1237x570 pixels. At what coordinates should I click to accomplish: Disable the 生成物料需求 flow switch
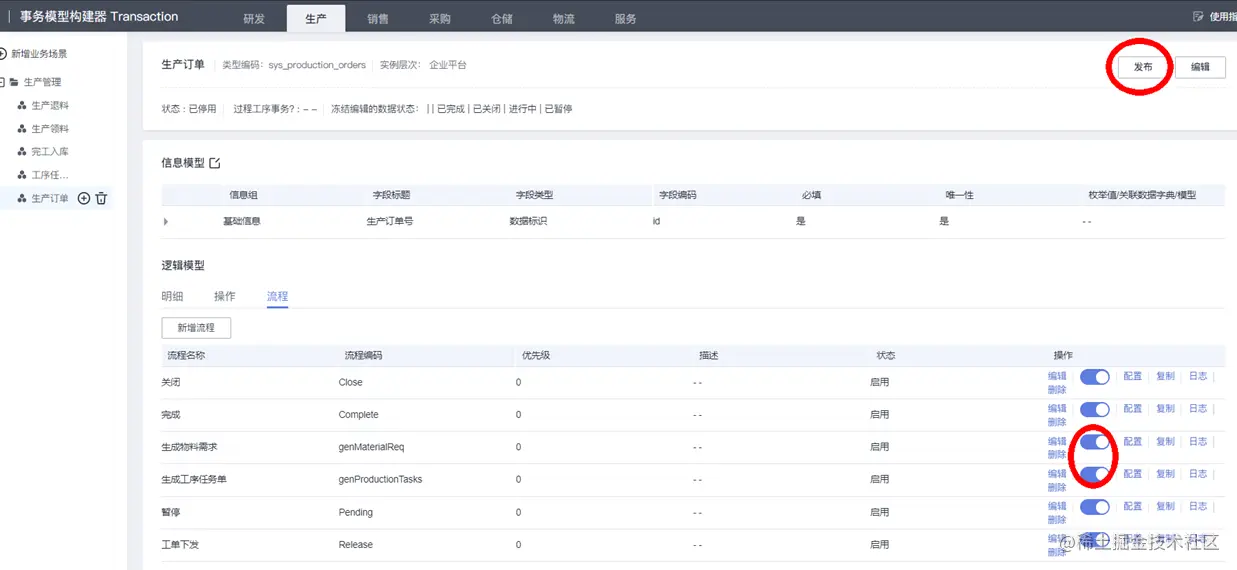(x=1095, y=441)
